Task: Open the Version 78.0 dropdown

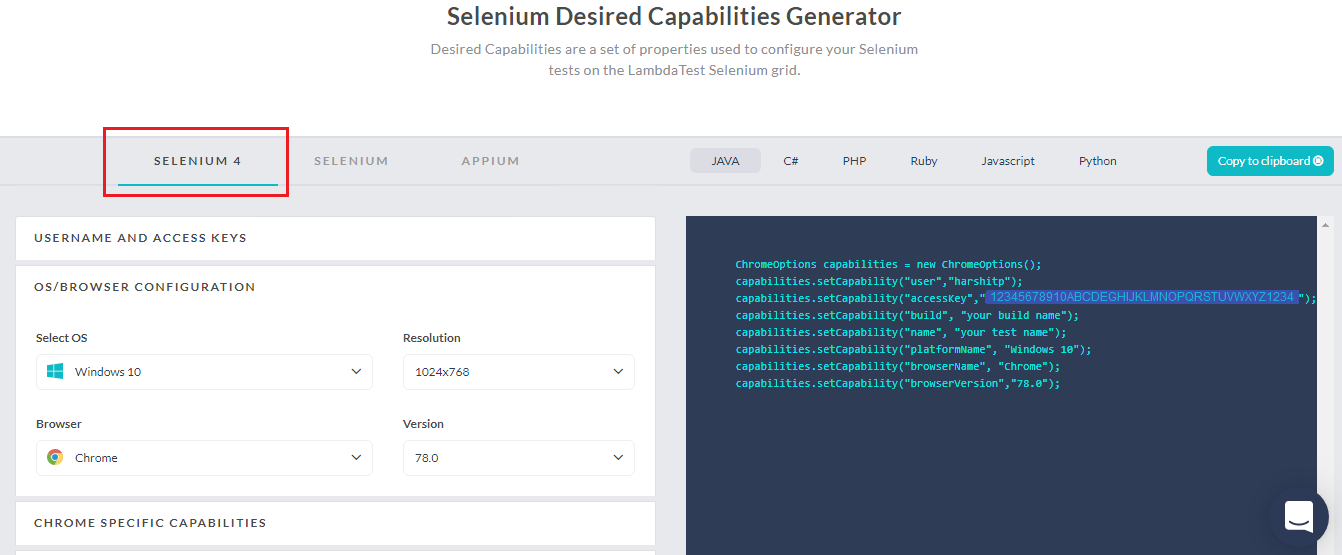Action: click(x=518, y=458)
